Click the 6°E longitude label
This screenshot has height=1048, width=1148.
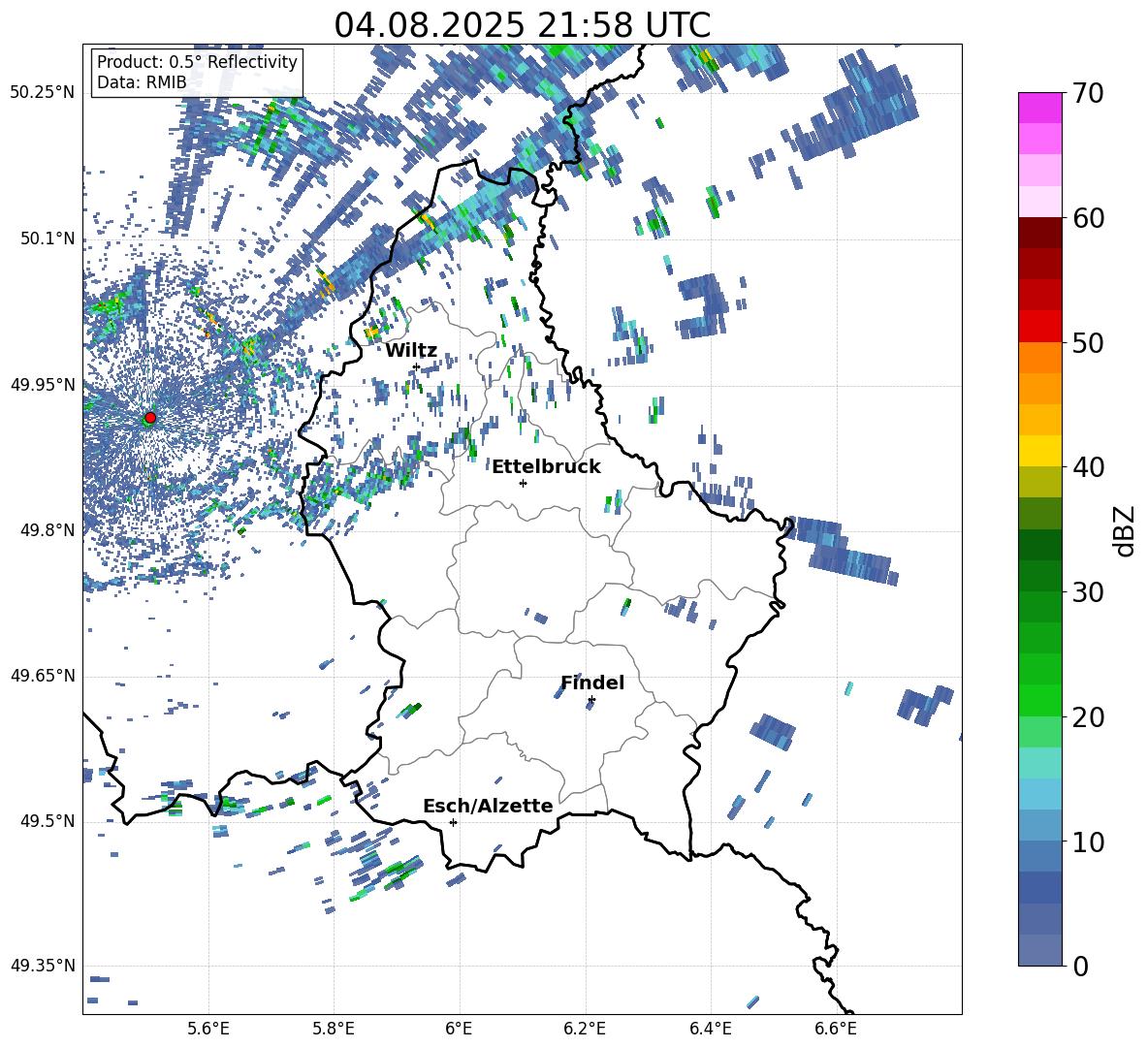pos(459,1029)
